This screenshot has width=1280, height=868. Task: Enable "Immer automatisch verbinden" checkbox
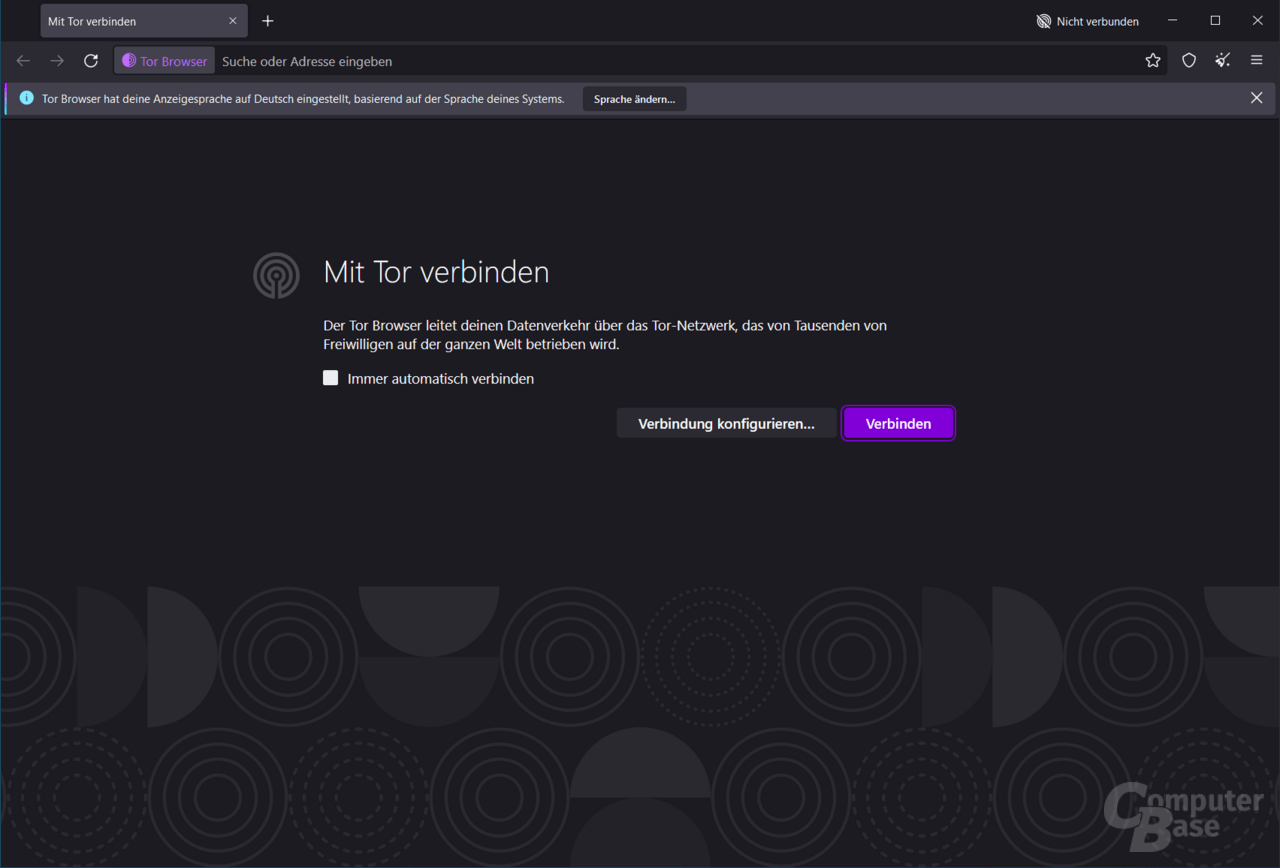331,378
